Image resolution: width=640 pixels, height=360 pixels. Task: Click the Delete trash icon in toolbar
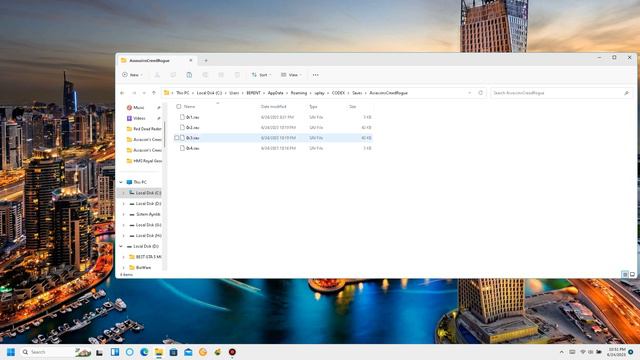coord(237,75)
